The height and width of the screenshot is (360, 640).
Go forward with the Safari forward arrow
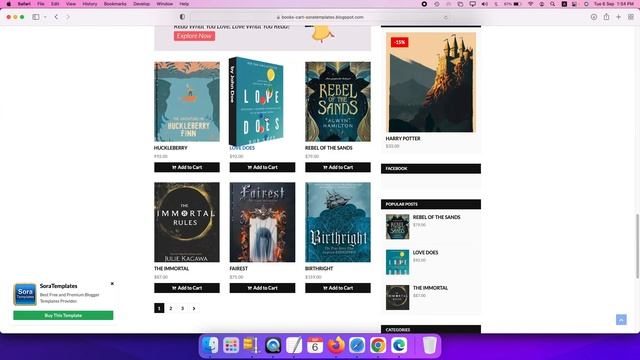(68, 17)
